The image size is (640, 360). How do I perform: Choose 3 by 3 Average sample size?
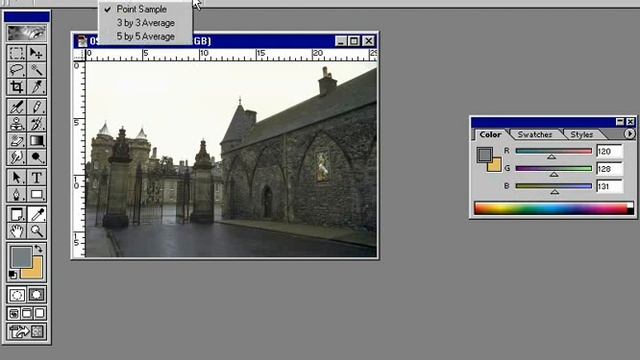(145, 23)
